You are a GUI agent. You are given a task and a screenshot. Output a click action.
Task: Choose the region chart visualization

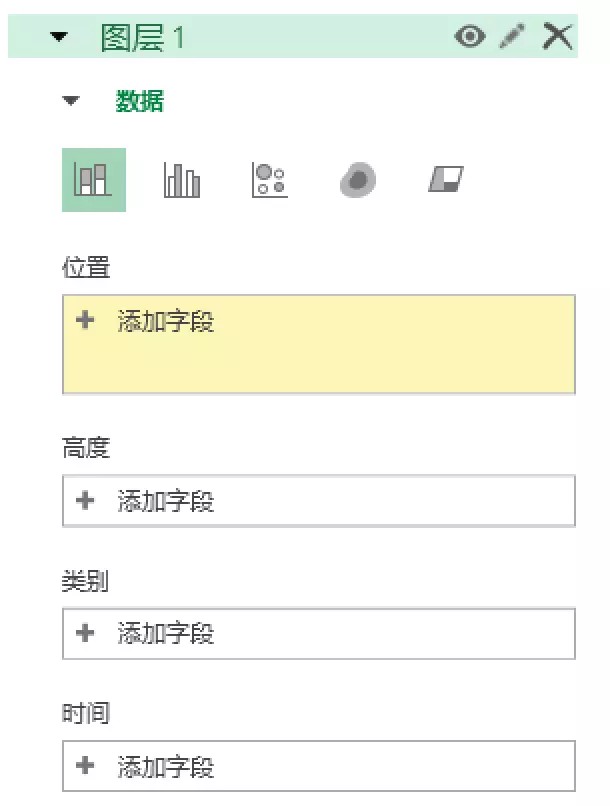point(446,180)
